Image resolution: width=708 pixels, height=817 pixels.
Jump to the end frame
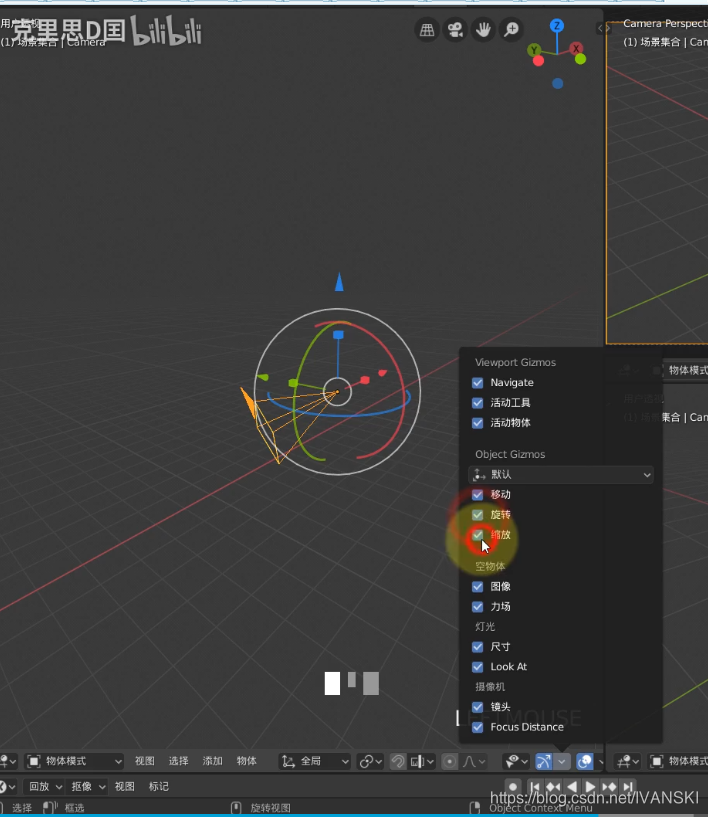tap(628, 786)
